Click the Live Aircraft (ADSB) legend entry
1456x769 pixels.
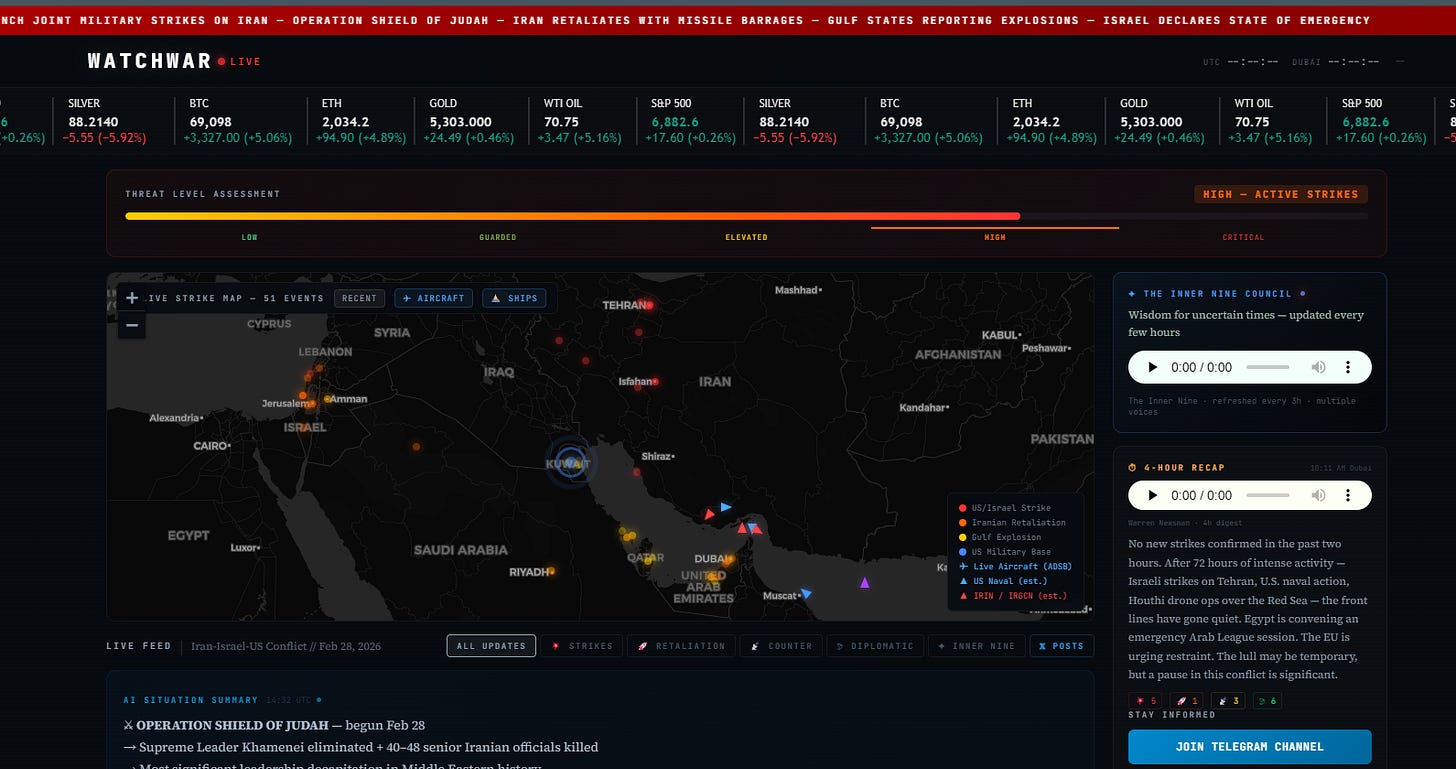tap(1014, 566)
